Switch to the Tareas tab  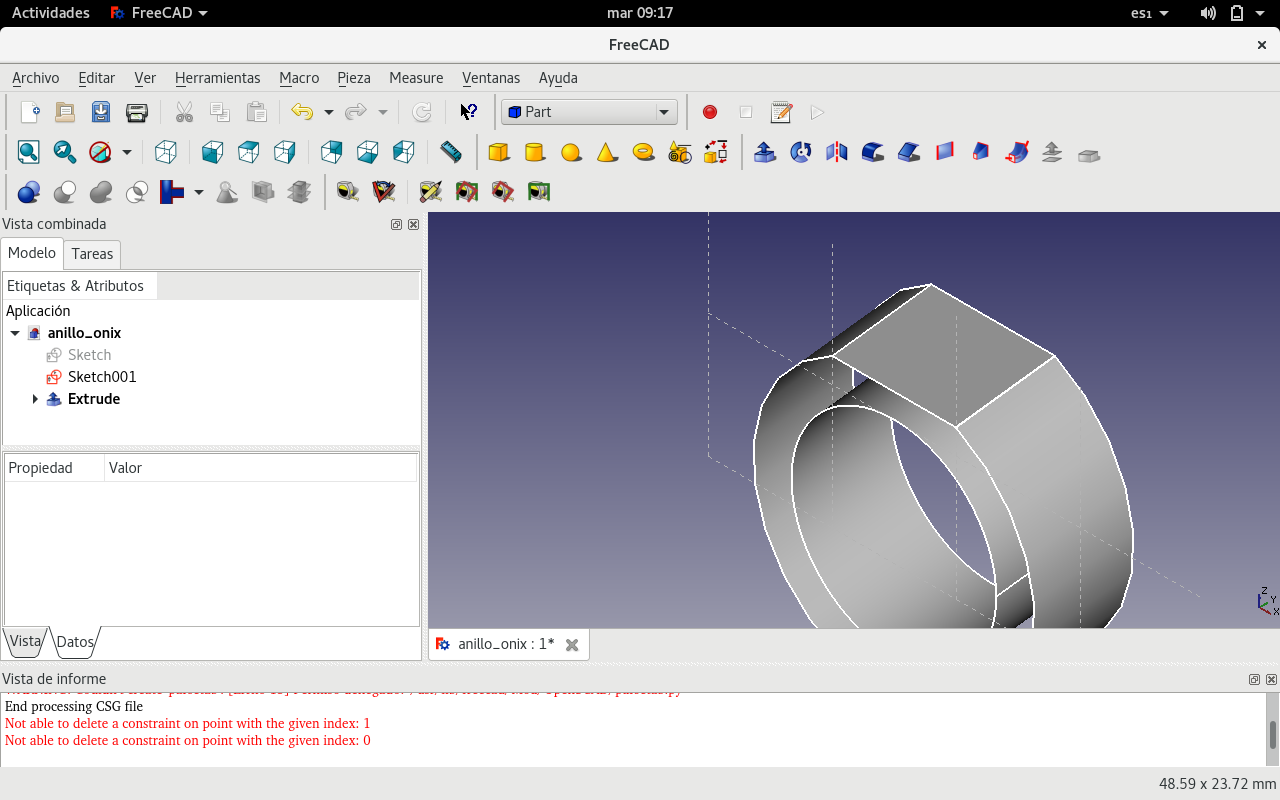coord(92,254)
